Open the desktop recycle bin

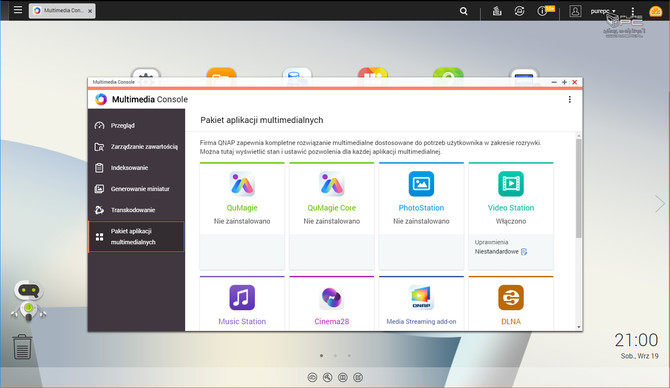[x=22, y=347]
